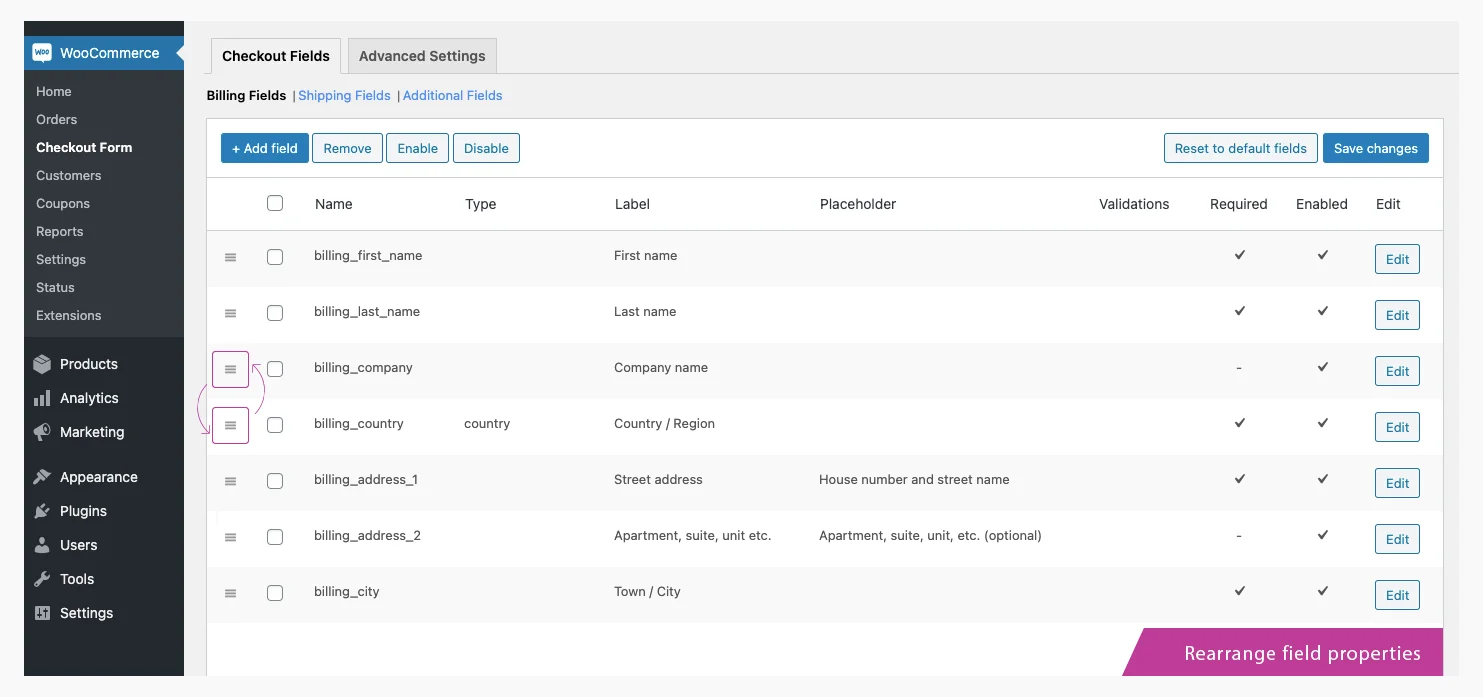Expand the arrow next to WooCommerce menu
This screenshot has width=1483, height=697.
pyautogui.click(x=181, y=52)
